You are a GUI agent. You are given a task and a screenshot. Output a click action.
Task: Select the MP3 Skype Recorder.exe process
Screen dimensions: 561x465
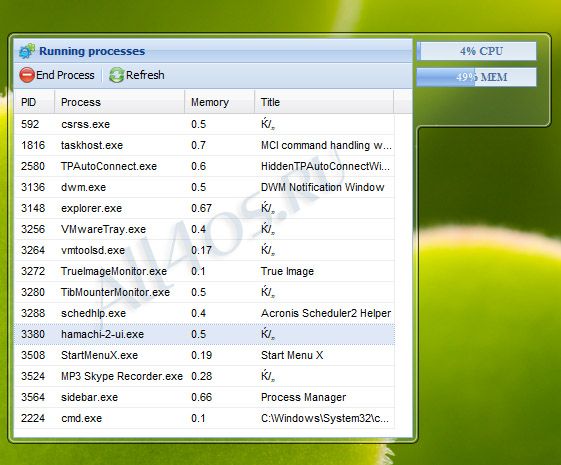(204, 376)
